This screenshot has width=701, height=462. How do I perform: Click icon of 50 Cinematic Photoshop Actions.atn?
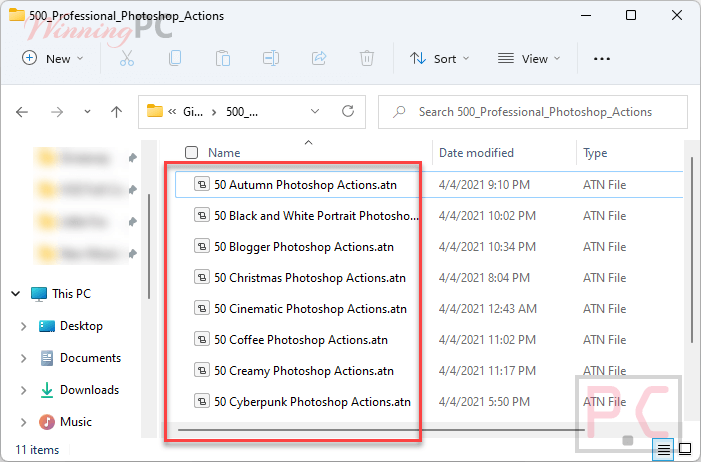pyautogui.click(x=202, y=308)
